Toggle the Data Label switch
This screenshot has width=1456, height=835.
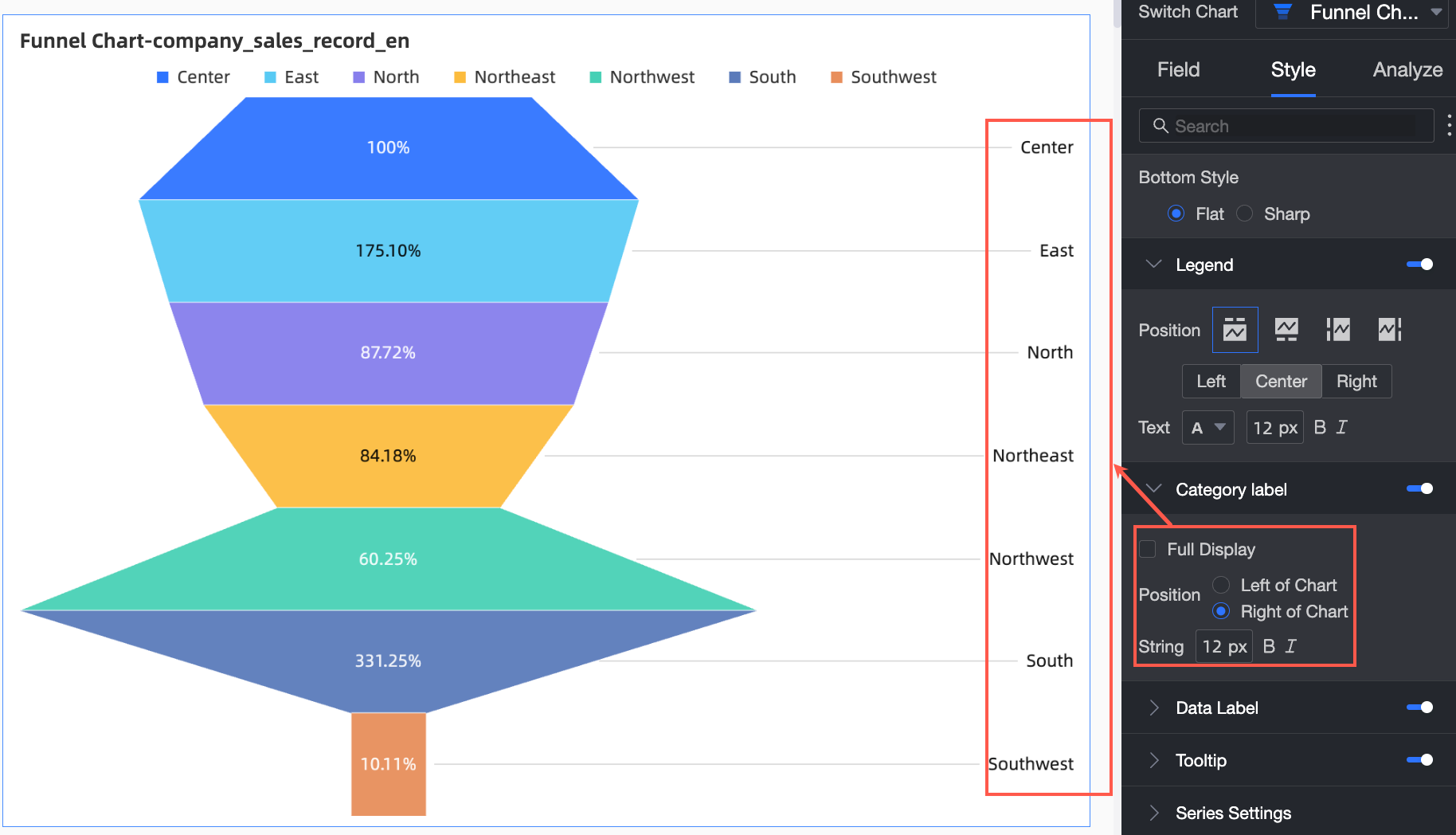pyautogui.click(x=1420, y=707)
